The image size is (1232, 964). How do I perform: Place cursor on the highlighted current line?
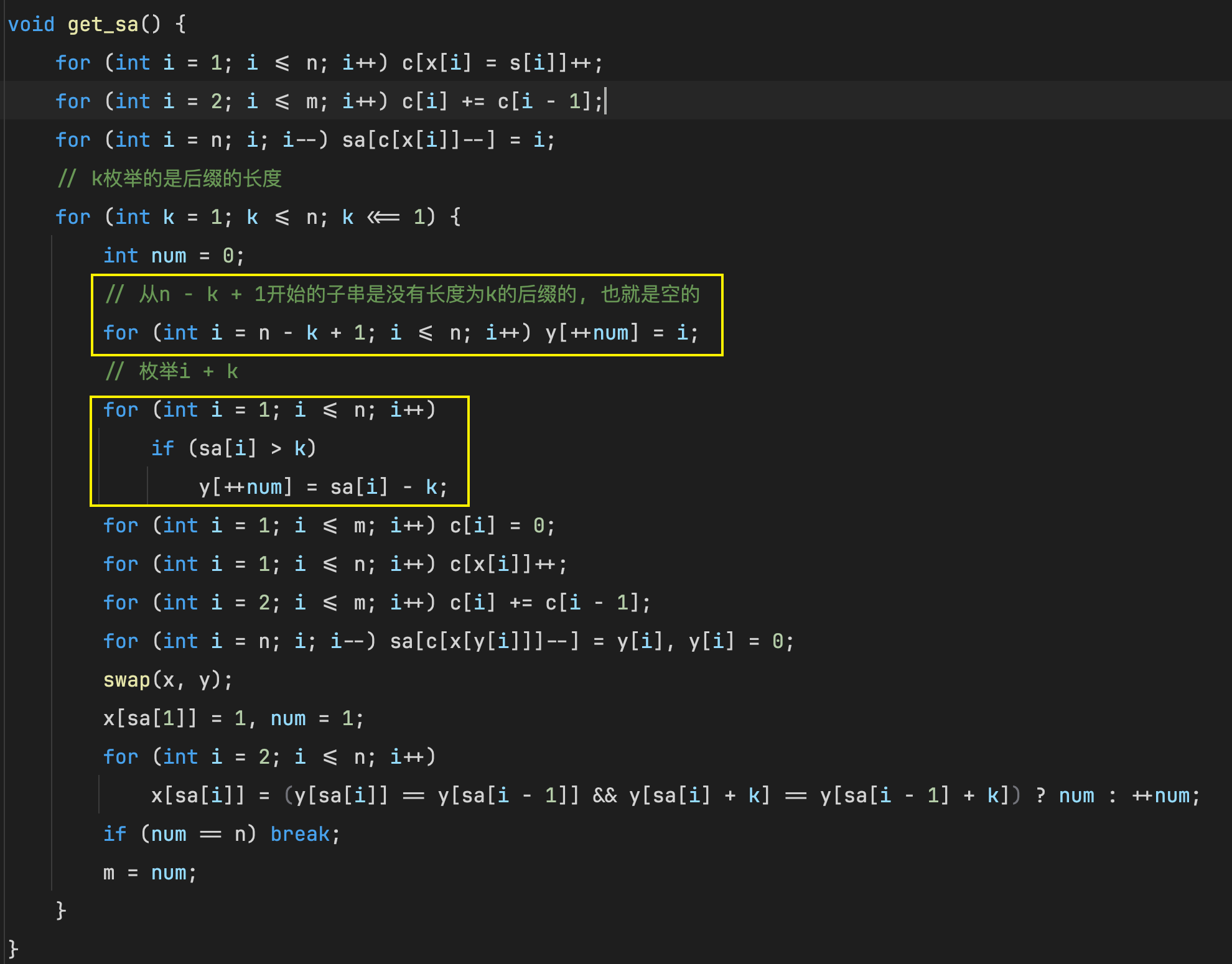pos(329,101)
